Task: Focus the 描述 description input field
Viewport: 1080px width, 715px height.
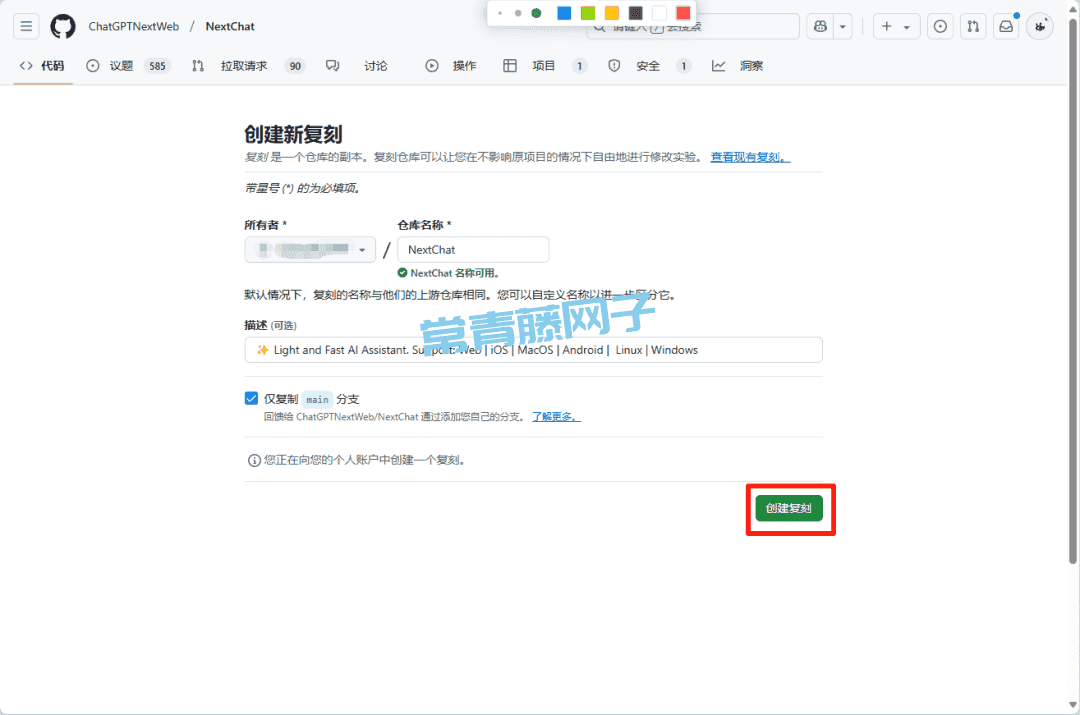Action: click(533, 350)
